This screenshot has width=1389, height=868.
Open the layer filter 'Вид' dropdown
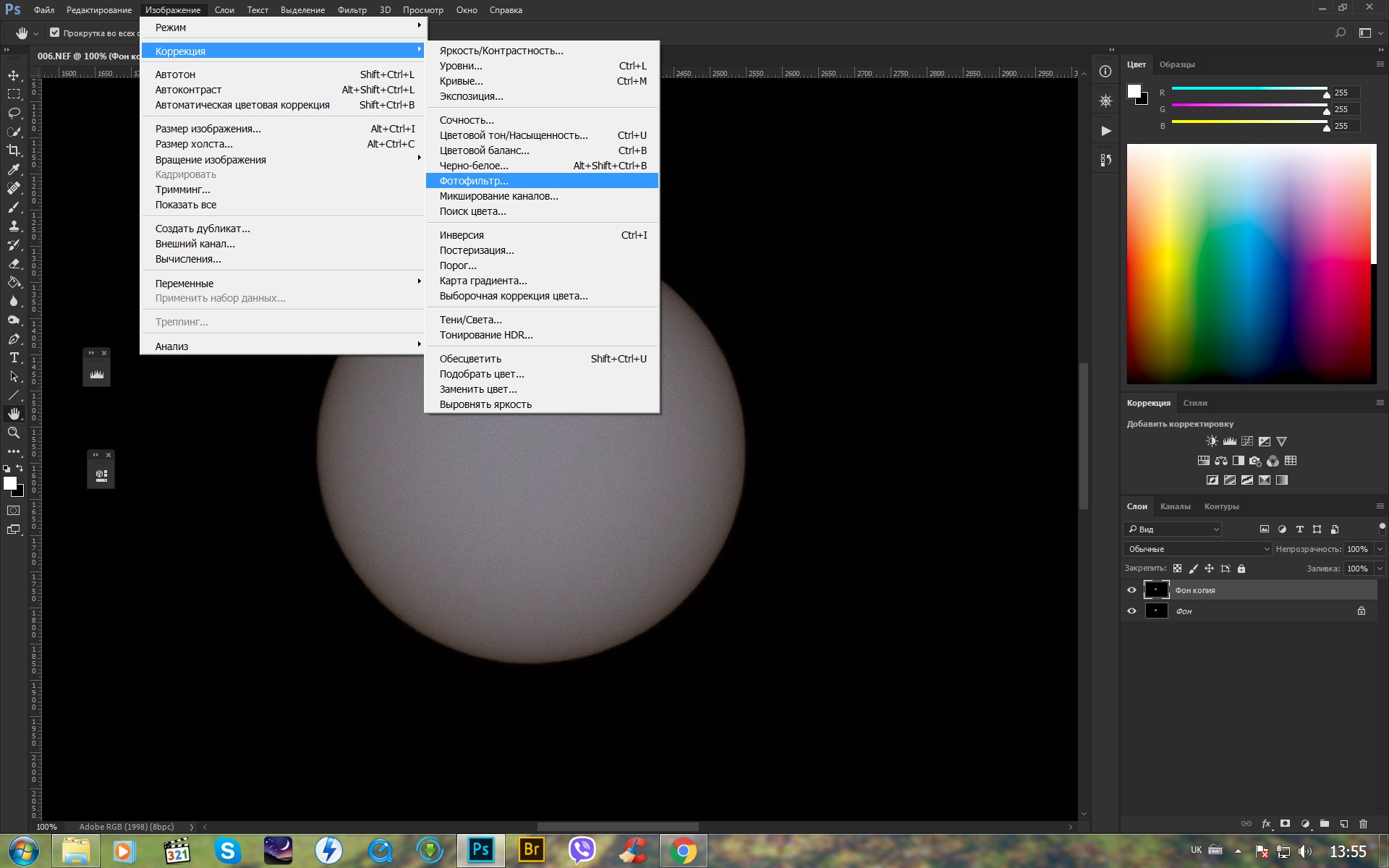click(1172, 529)
